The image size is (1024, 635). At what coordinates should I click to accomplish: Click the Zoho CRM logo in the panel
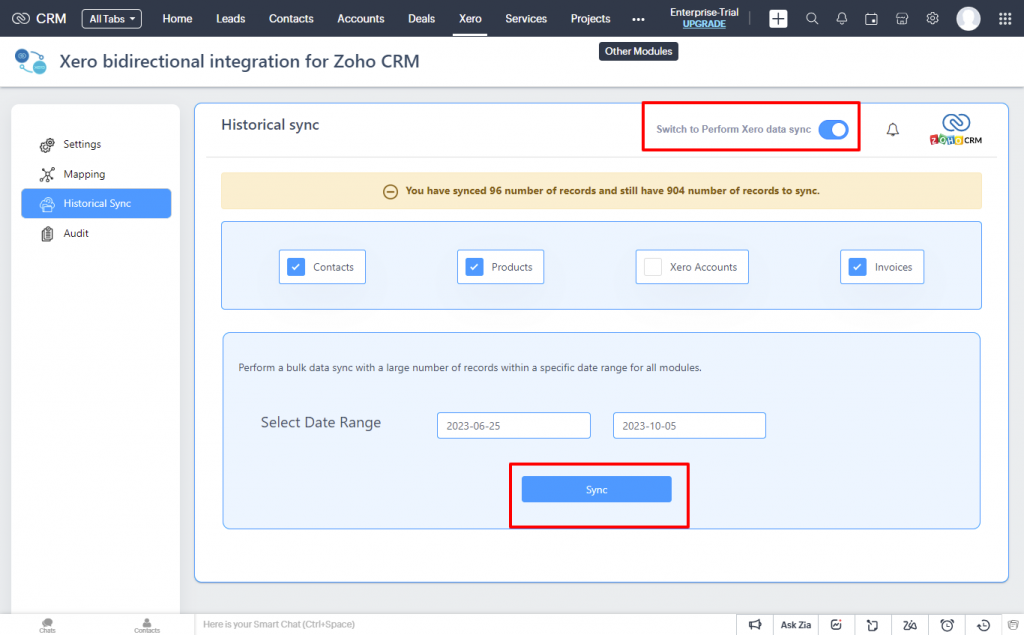pos(955,129)
